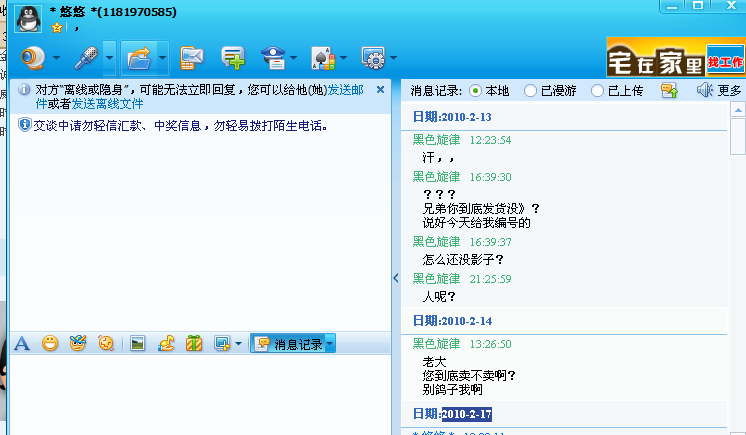
Task: Expand the 消息记录 dropdown arrow
Action: pyautogui.click(x=330, y=344)
